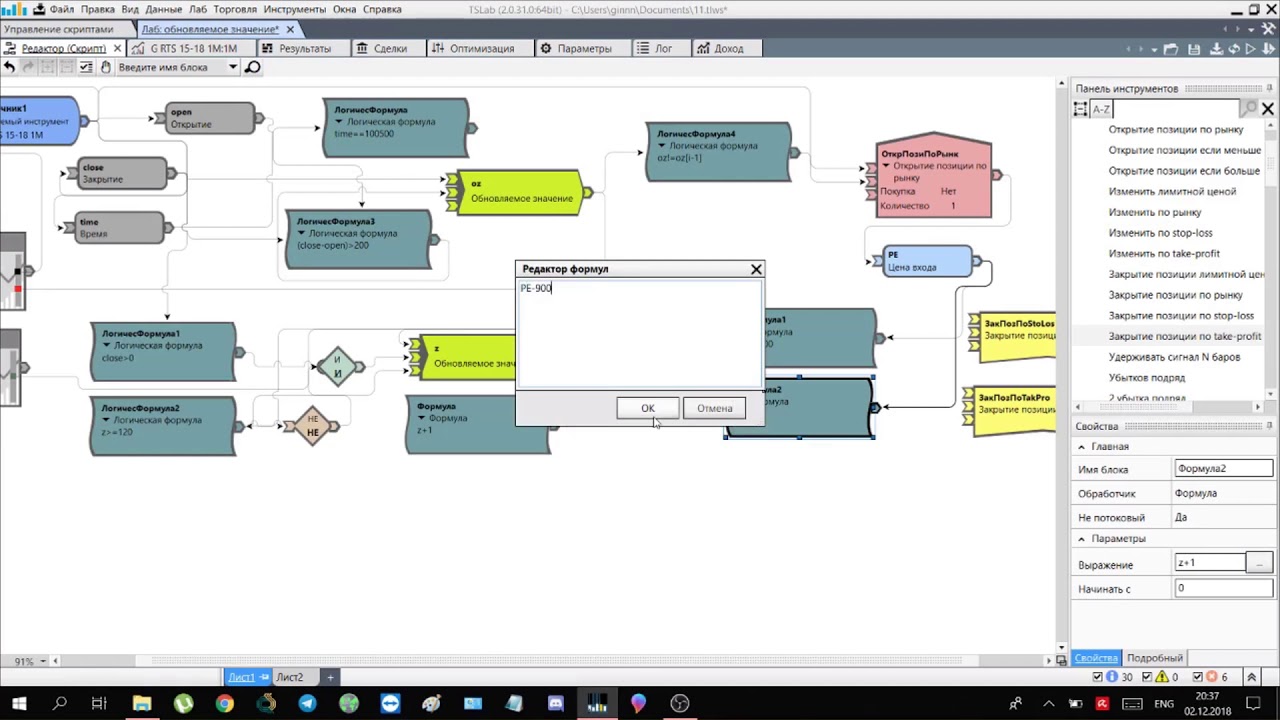Click the floppy disk save icon
Viewport: 1280px width, 720px height.
pyautogui.click(x=1195, y=48)
